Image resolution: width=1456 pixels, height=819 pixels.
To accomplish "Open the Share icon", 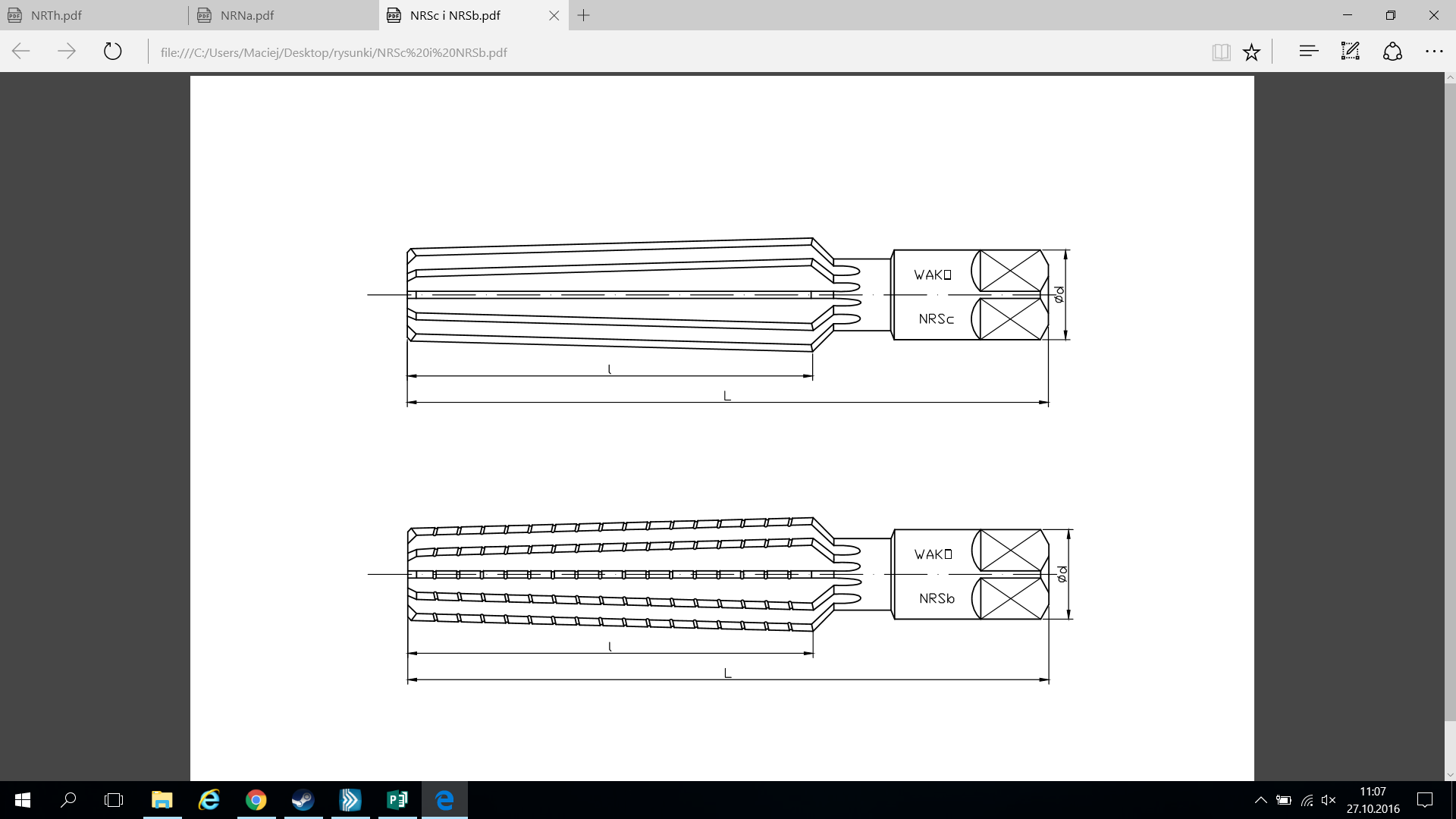I will (x=1392, y=52).
